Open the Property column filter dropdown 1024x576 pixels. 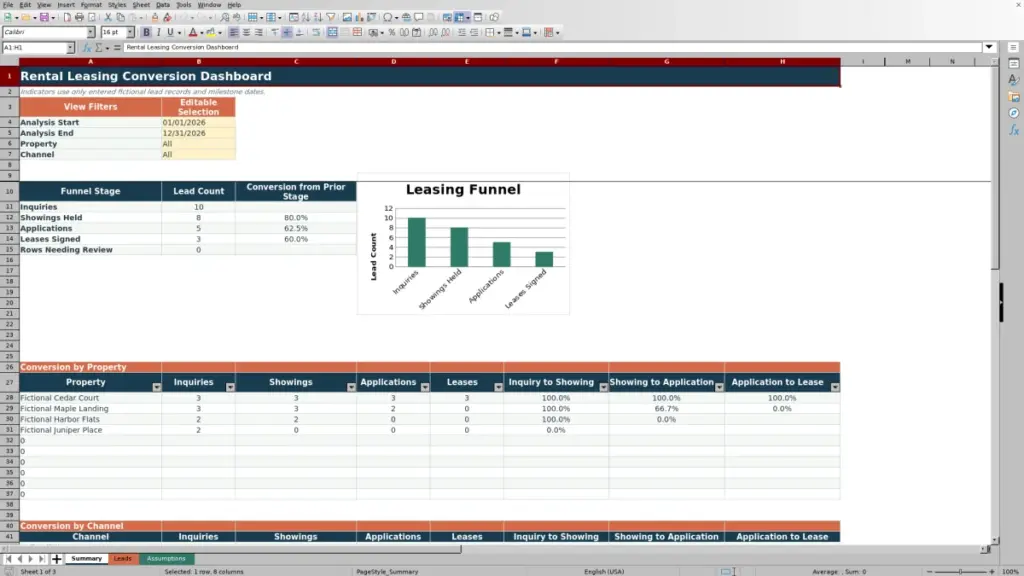click(x=157, y=387)
